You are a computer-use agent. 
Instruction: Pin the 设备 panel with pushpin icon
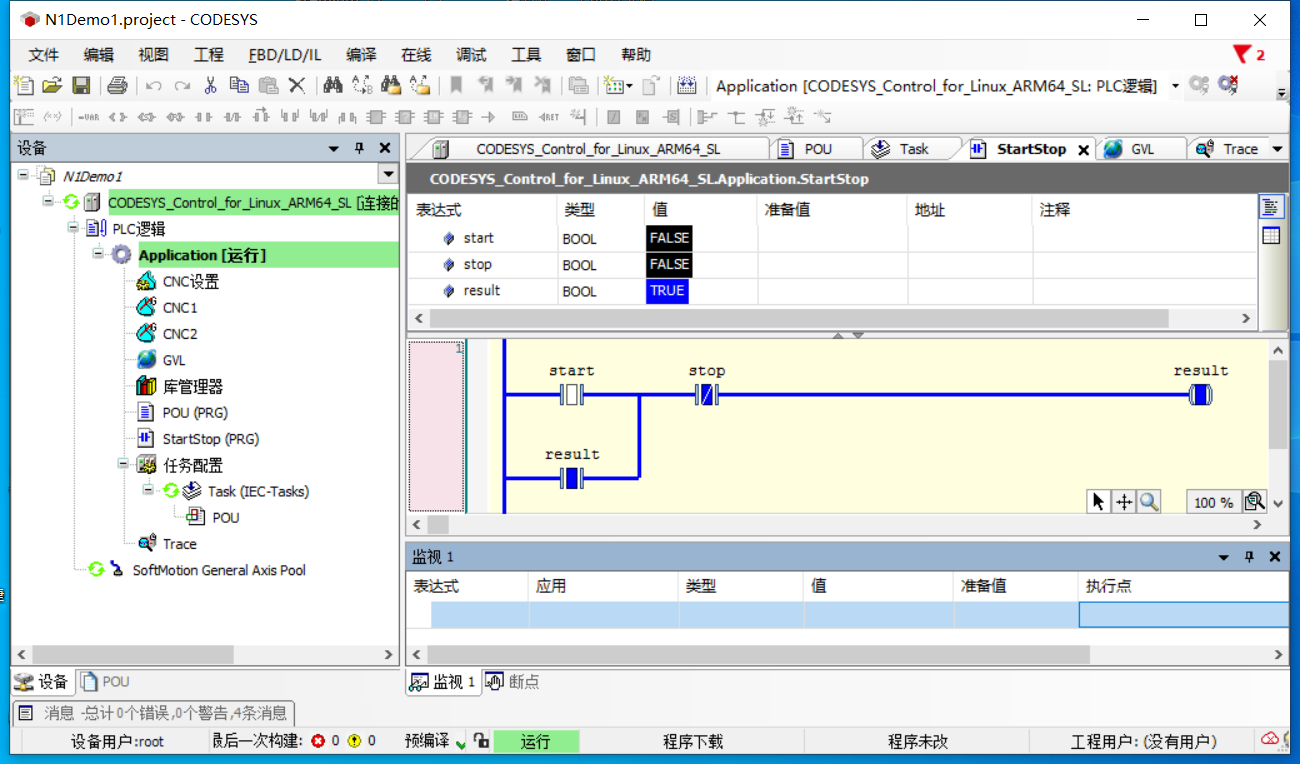(358, 147)
